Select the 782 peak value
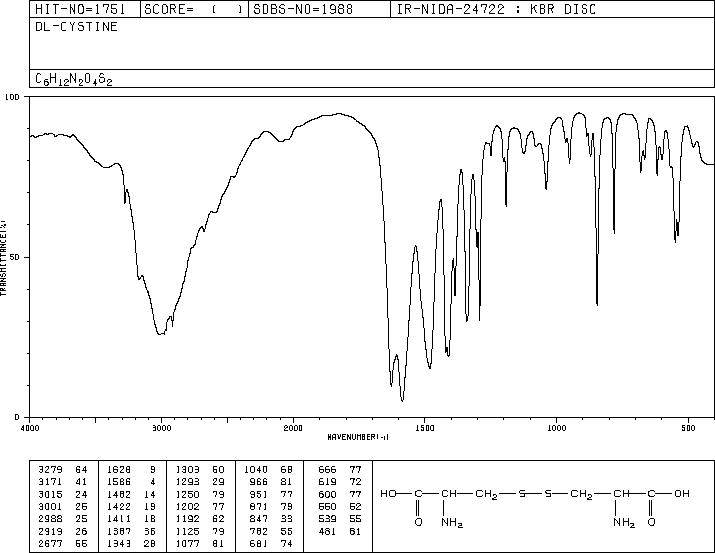 [259, 531]
